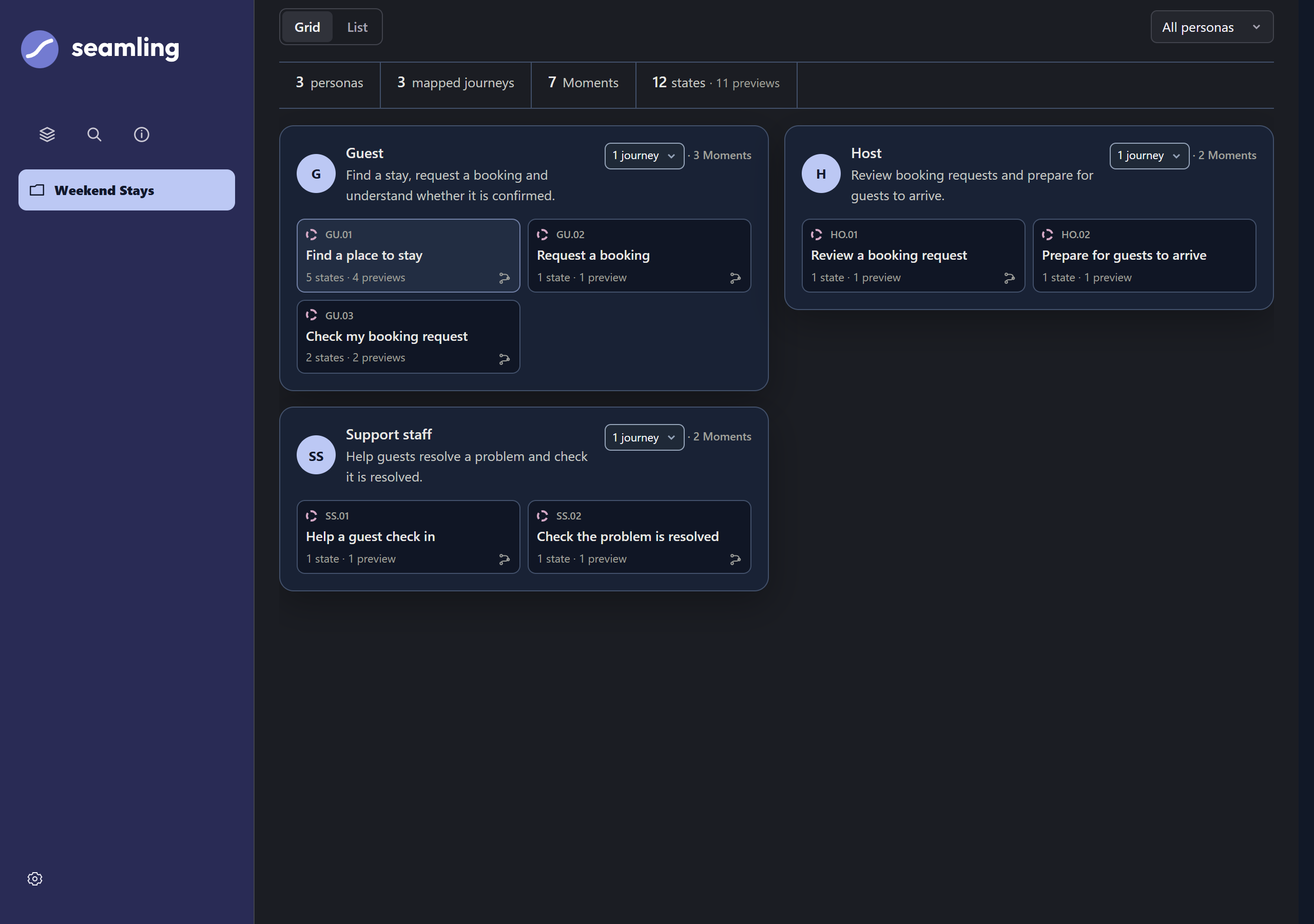
Task: Open the search magnifier icon
Action: click(94, 134)
